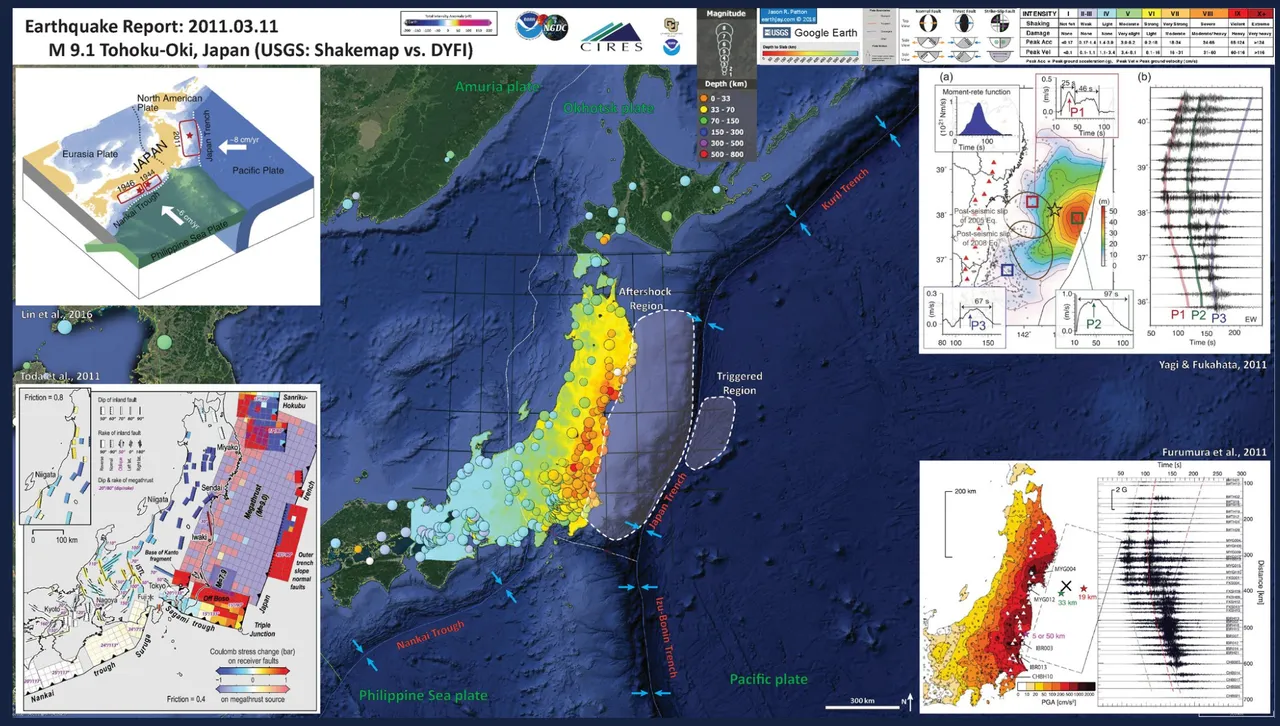Click the black epicenter star in the slip model
The width and height of the screenshot is (1280, 726).
click(1055, 210)
